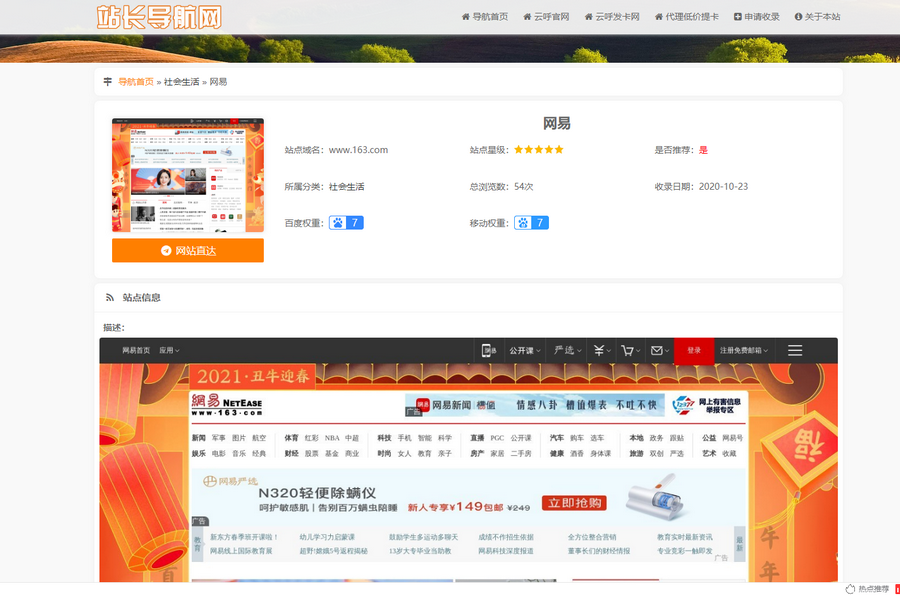The image size is (900, 595).
Task: Click the red 是 recommendation value
Action: (x=703, y=150)
